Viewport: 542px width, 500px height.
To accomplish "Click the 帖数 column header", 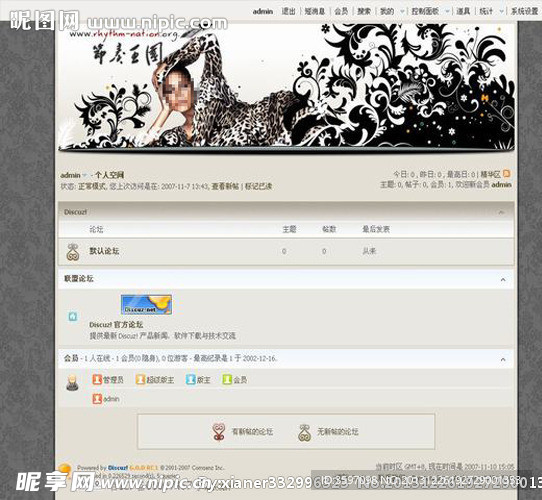I will (329, 229).
